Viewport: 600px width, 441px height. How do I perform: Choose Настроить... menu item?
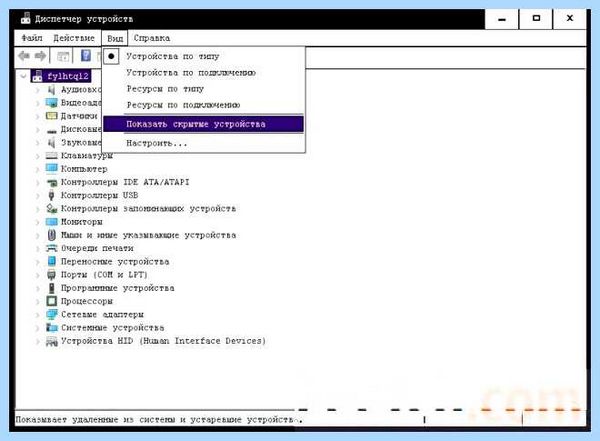point(204,144)
